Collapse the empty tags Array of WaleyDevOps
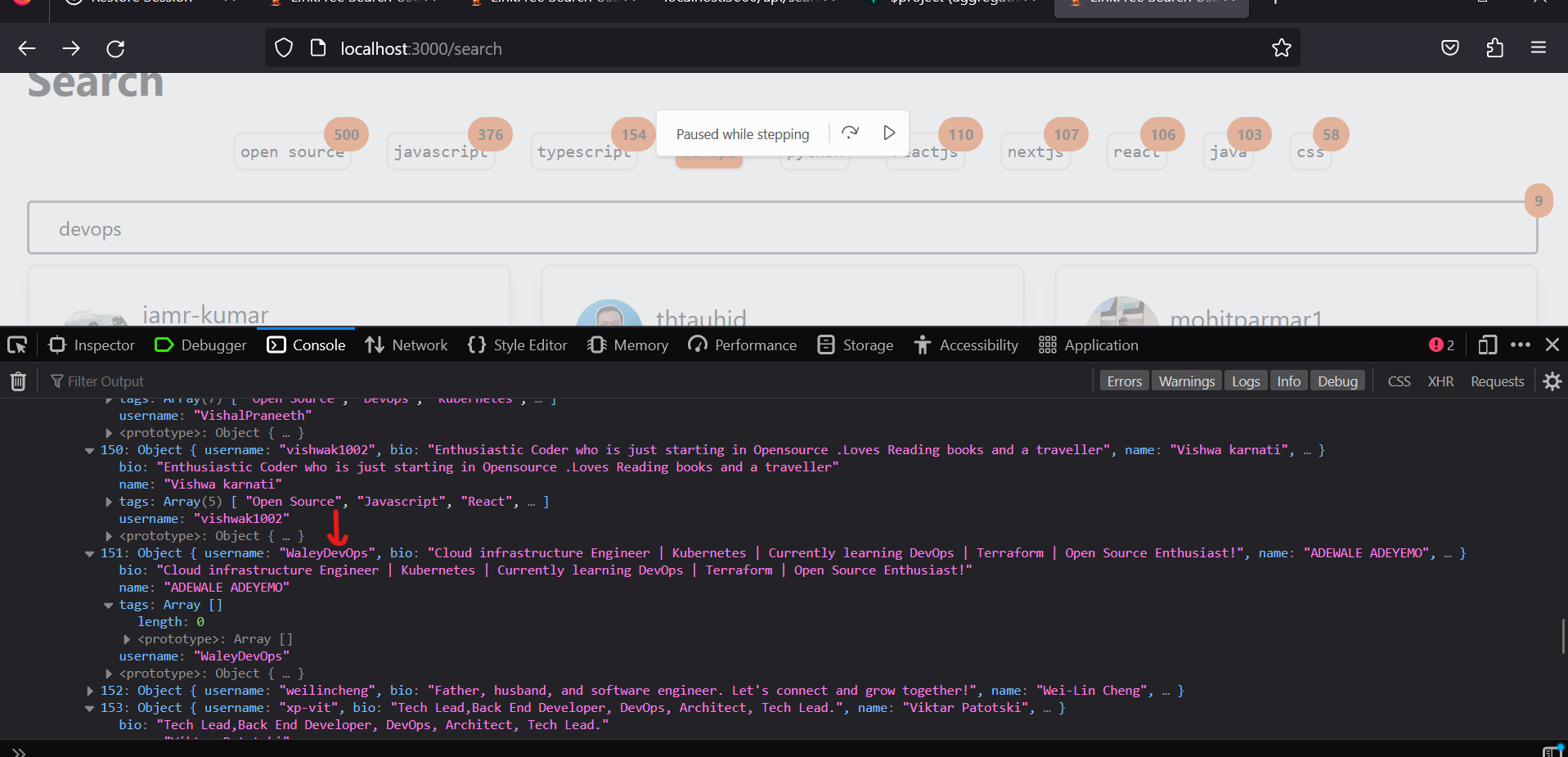Viewport: 1568px width, 757px height. coord(108,606)
